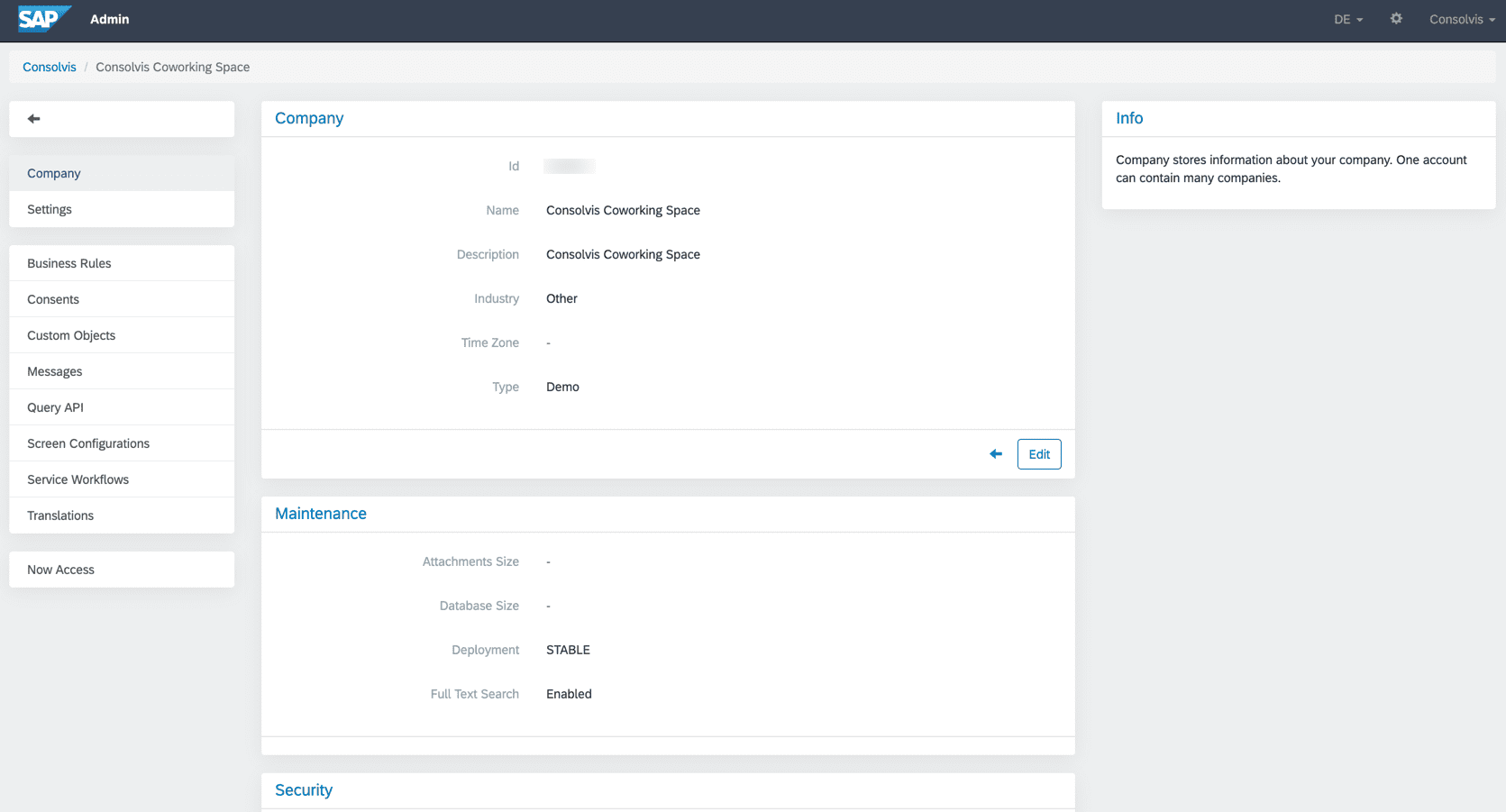The image size is (1506, 812).
Task: Click the Attachments Size label
Action: 470,561
